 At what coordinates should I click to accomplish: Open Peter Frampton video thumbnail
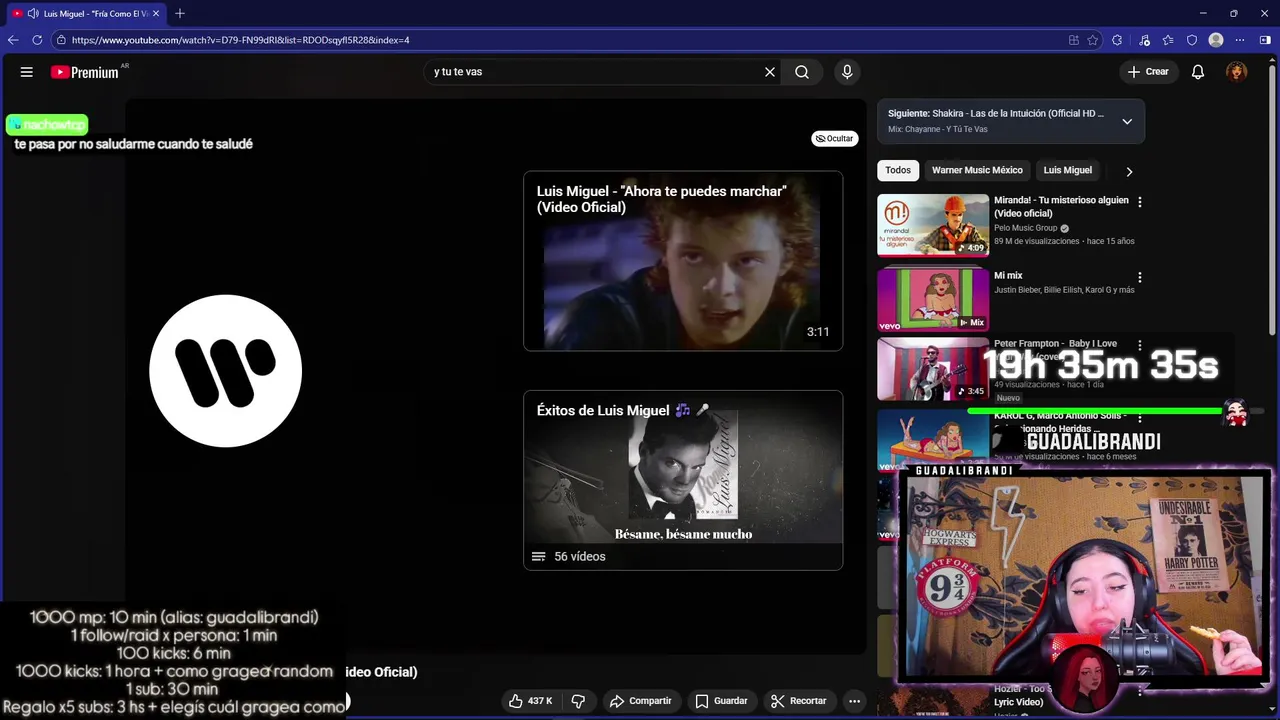pyautogui.click(x=933, y=369)
